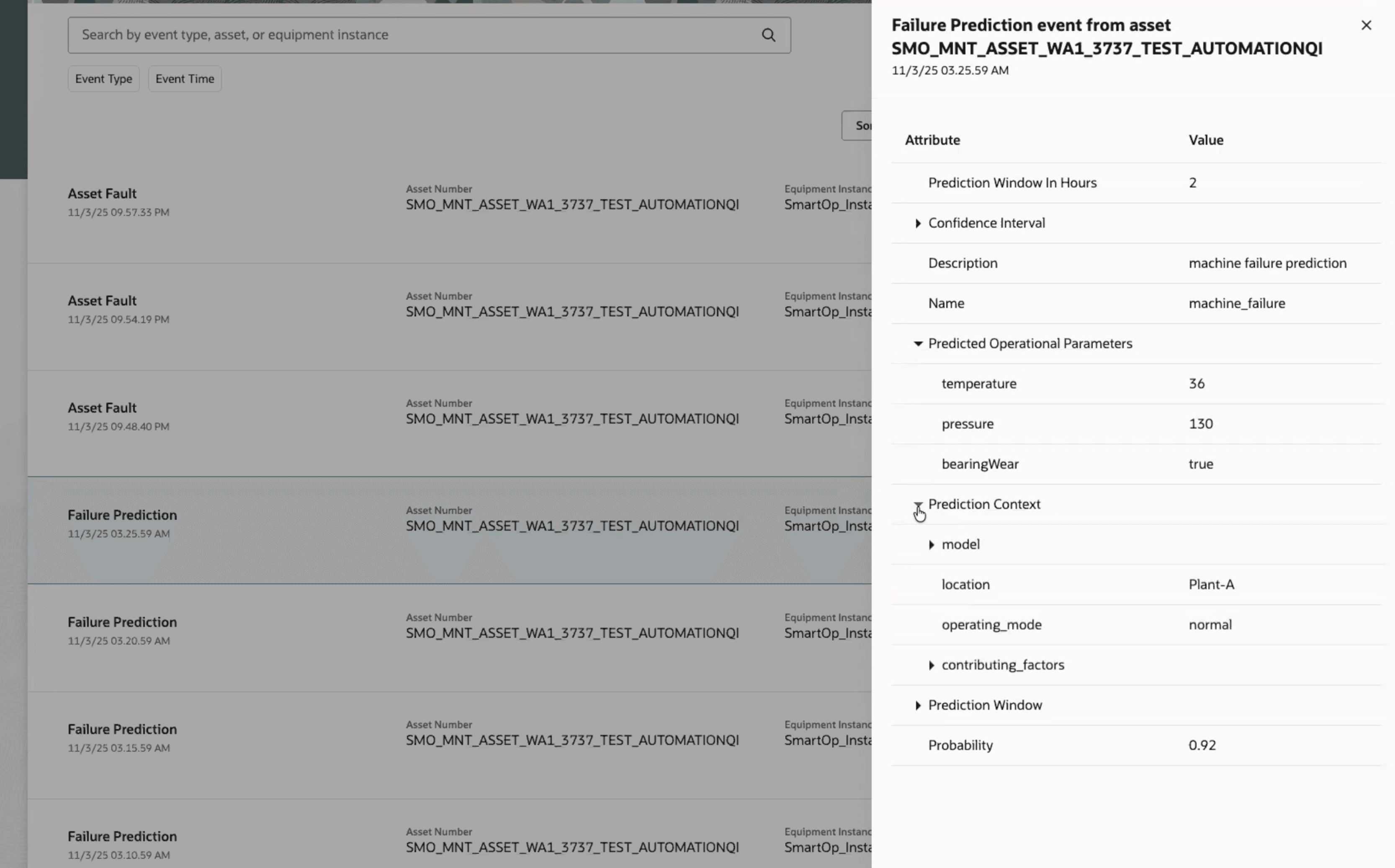Expand the contributing_factors node

(931, 665)
